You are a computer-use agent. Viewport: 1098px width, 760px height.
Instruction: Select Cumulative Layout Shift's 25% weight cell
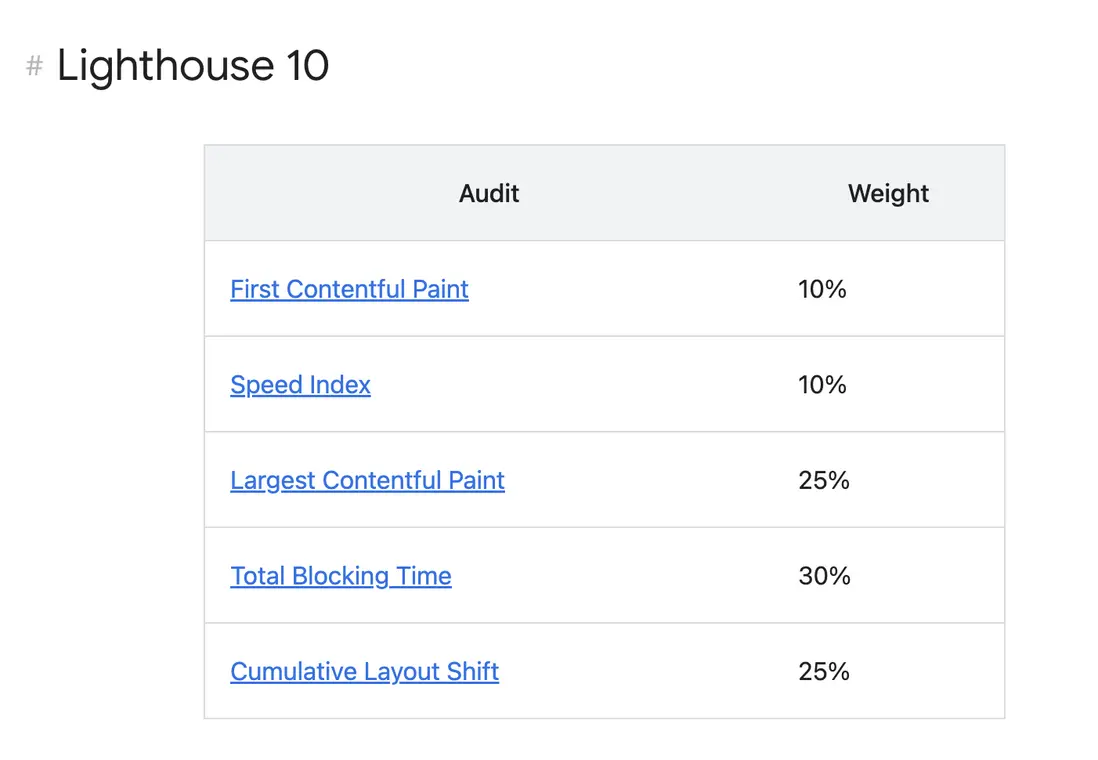click(x=824, y=672)
